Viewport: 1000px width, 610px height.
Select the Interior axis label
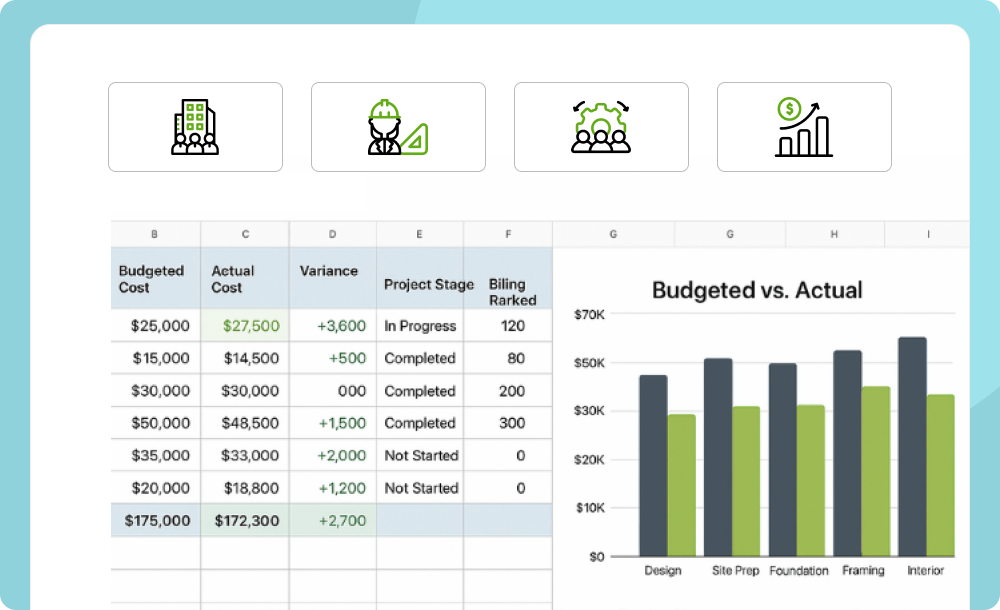[925, 570]
